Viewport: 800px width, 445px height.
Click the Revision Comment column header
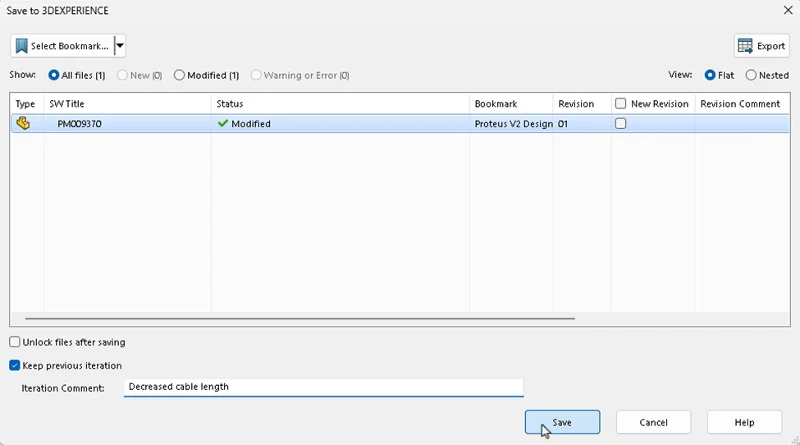click(742, 104)
